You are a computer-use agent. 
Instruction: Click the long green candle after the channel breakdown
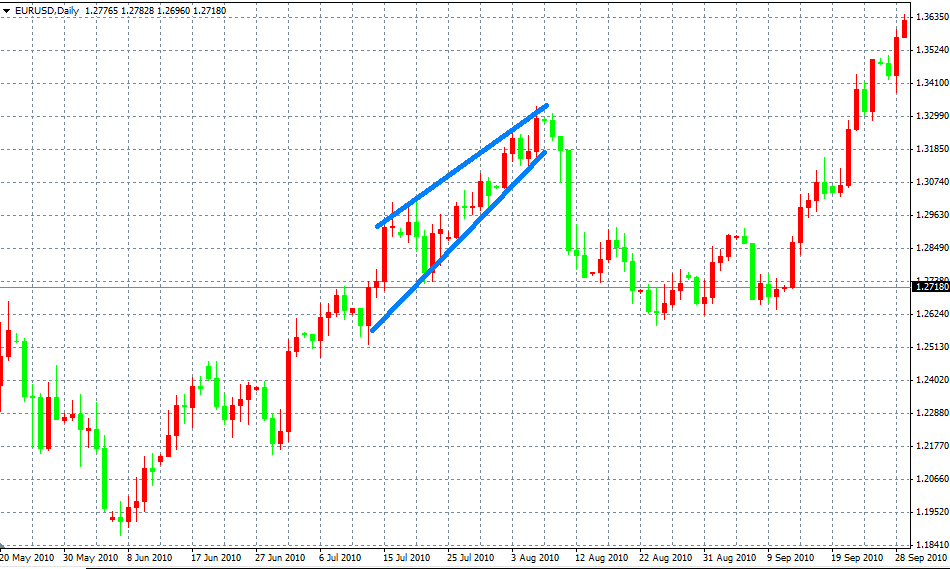[568, 200]
